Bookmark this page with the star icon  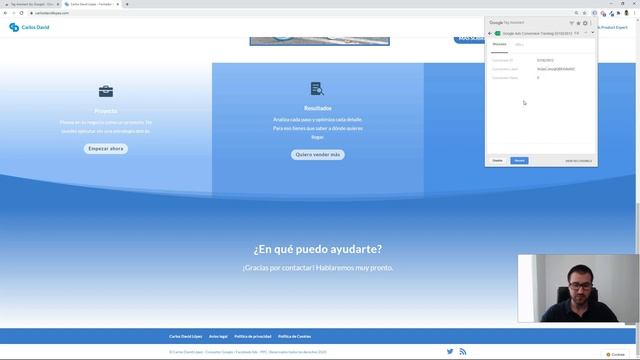pos(584,13)
